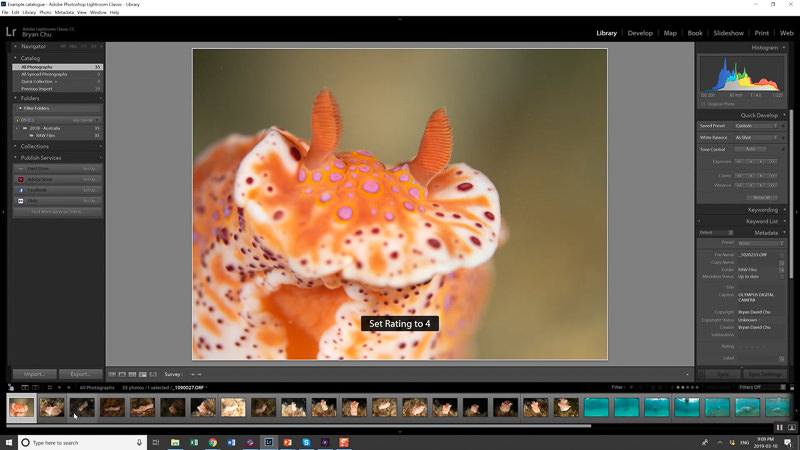Select Loupe view icon in toolbar

[x=123, y=374]
